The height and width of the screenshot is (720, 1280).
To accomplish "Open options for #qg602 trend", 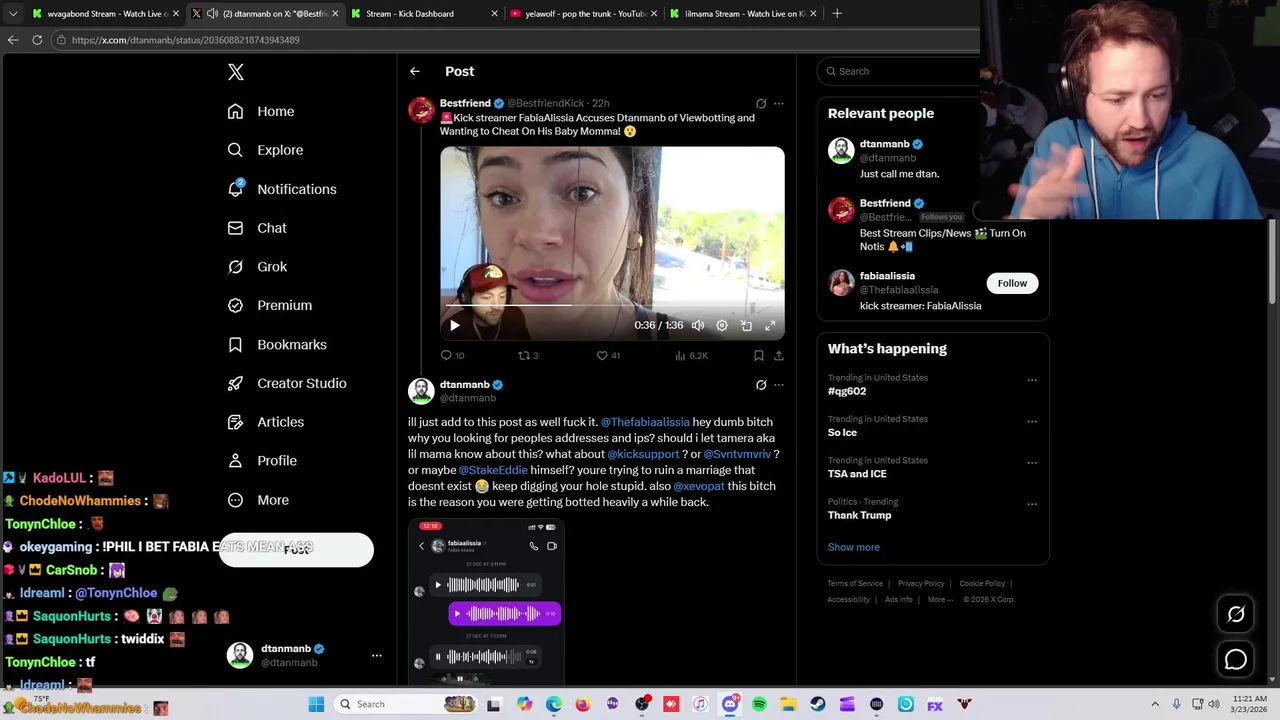I will 1032,380.
